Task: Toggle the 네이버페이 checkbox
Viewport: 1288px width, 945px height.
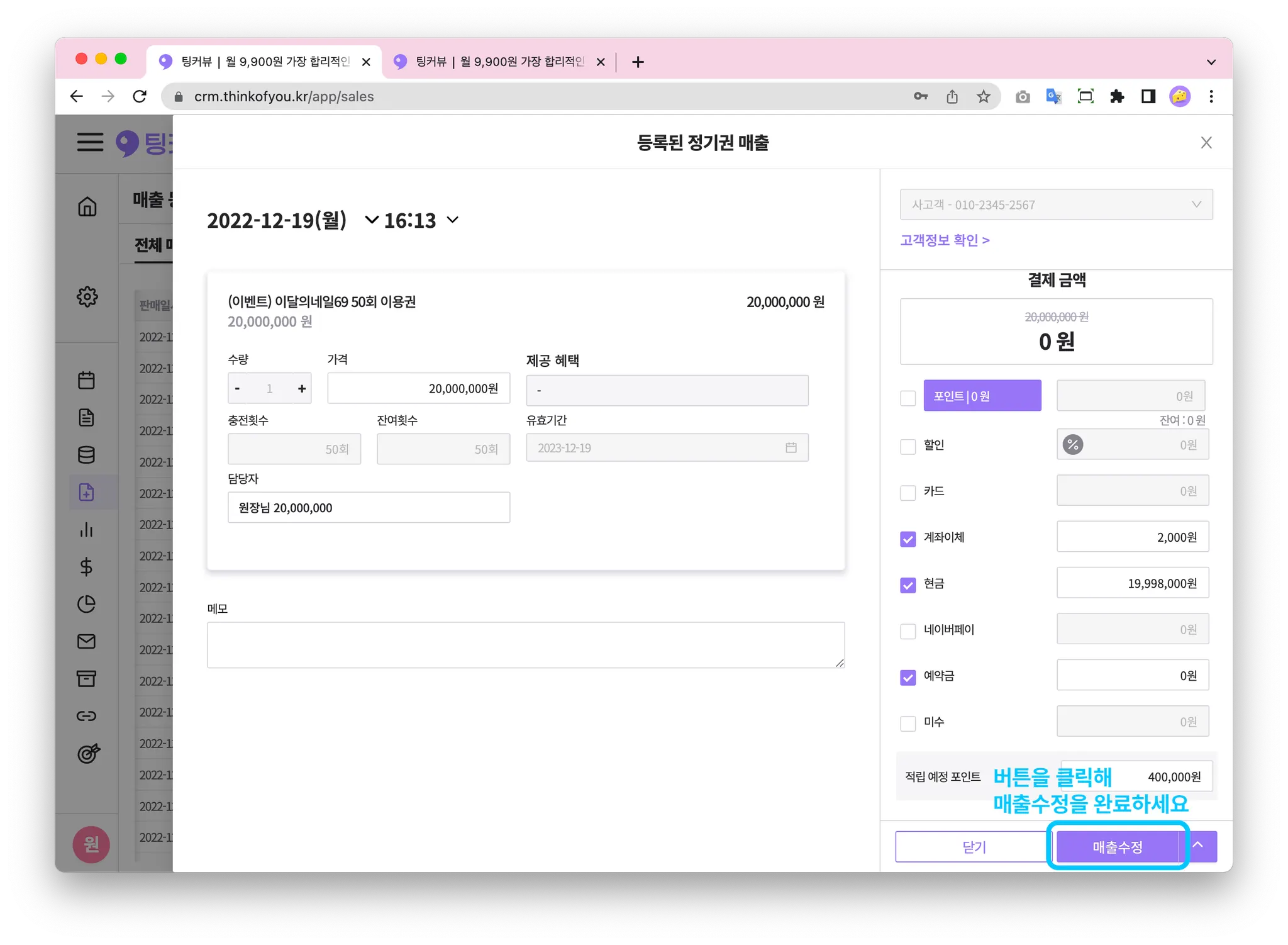Action: (908, 631)
